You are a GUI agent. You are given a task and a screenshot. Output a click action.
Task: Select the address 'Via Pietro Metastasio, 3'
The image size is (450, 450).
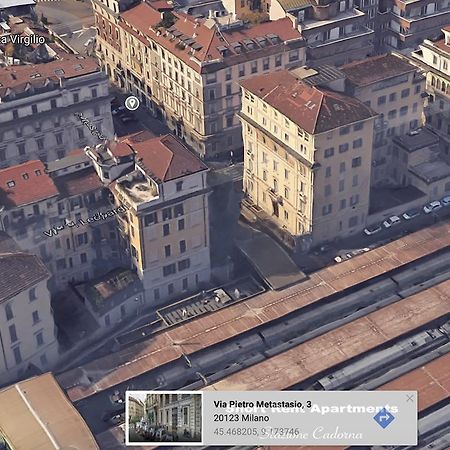coord(262,404)
